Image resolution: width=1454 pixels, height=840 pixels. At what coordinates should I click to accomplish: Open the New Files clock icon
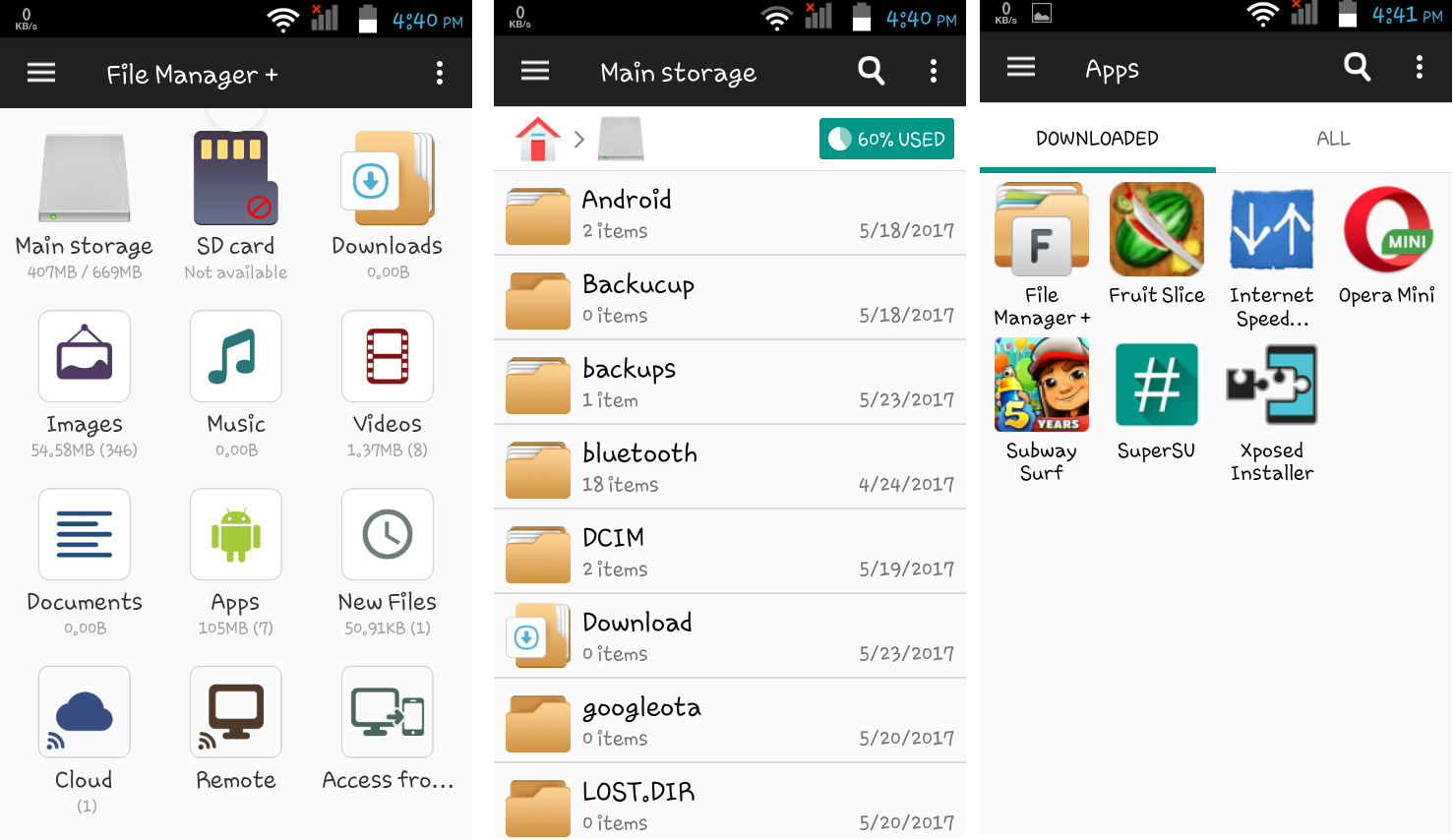(x=388, y=534)
